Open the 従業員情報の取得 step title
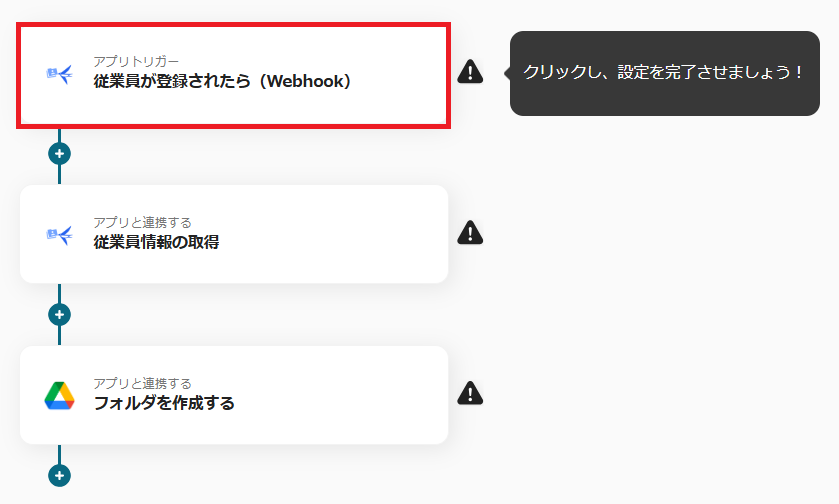This screenshot has width=839, height=504. point(156,242)
